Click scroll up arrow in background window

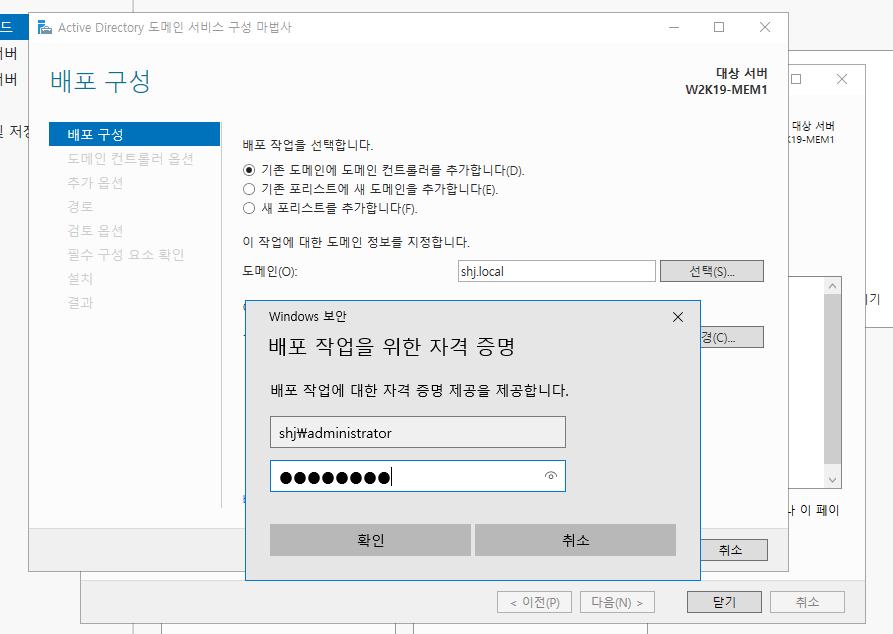pos(833,286)
